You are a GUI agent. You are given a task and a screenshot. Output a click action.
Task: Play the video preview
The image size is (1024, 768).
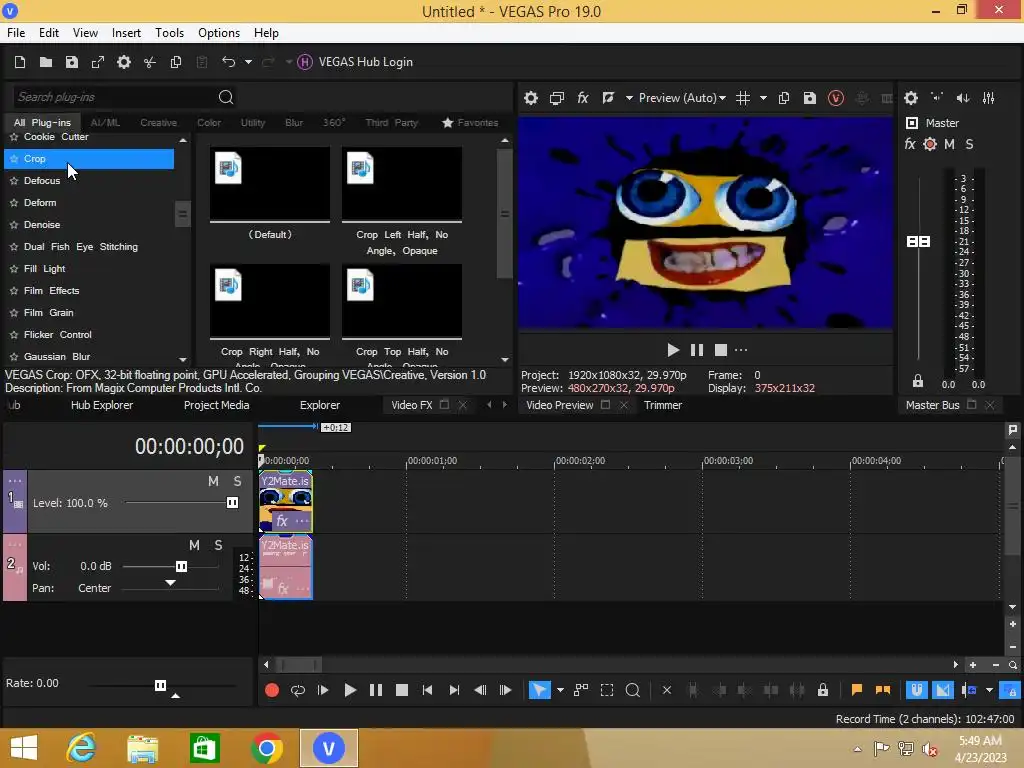(x=673, y=350)
